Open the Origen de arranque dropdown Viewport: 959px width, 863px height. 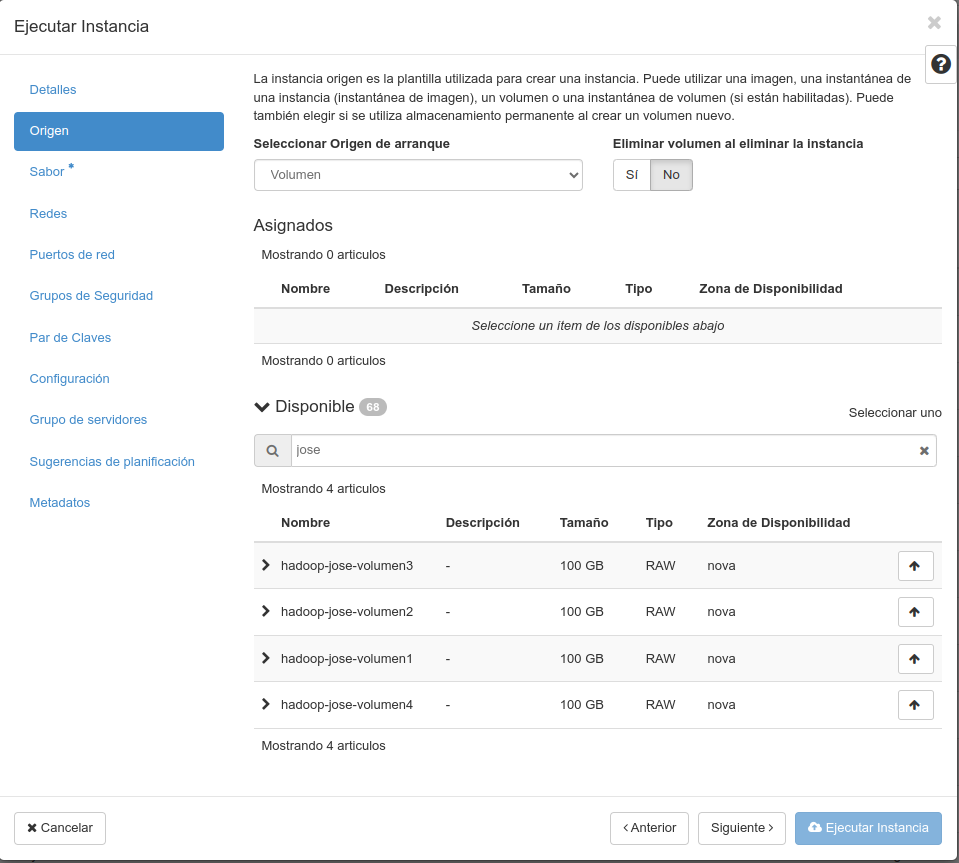click(x=419, y=175)
